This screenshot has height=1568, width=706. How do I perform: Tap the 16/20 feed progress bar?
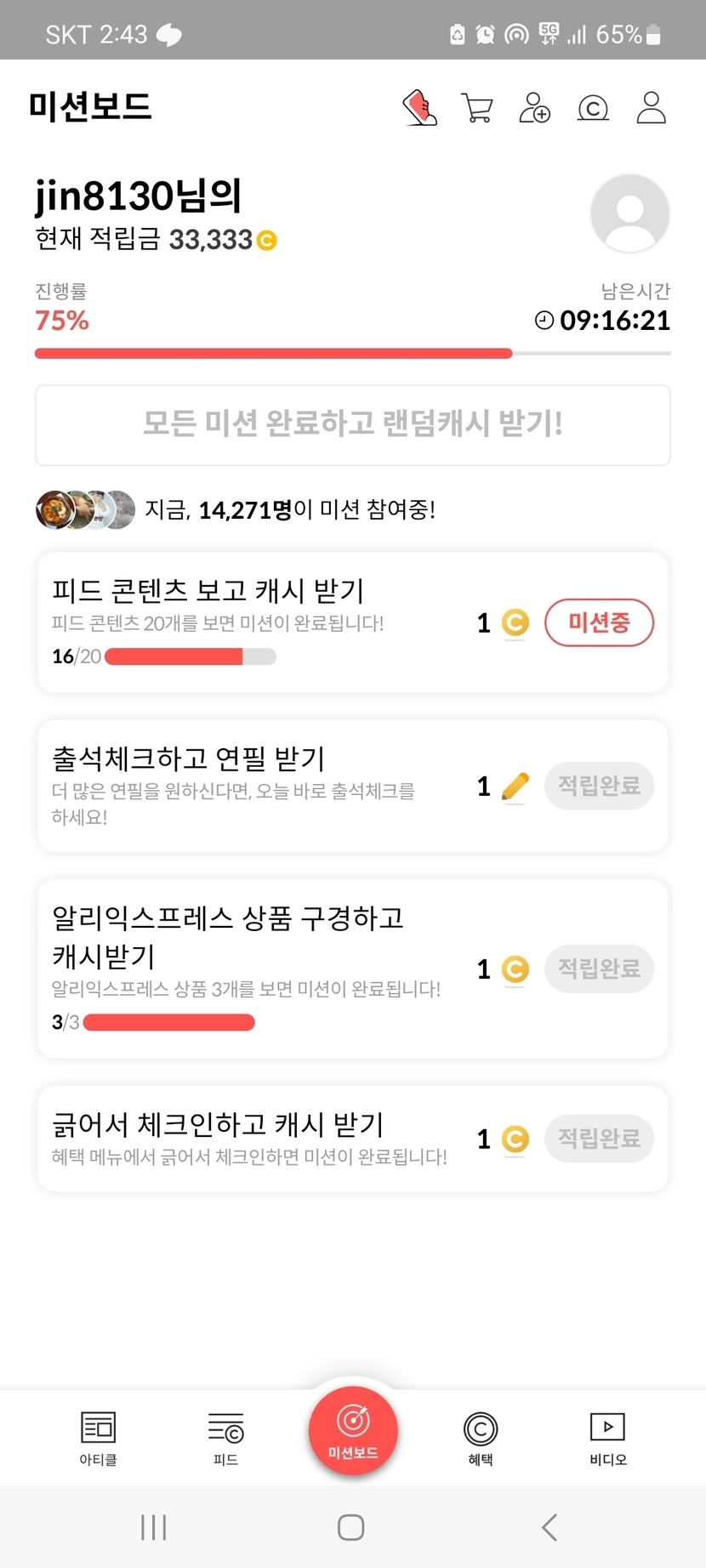point(190,656)
